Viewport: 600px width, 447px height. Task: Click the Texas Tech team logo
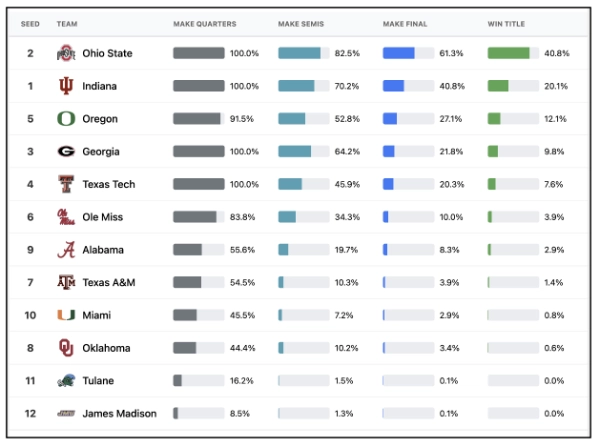(x=66, y=184)
